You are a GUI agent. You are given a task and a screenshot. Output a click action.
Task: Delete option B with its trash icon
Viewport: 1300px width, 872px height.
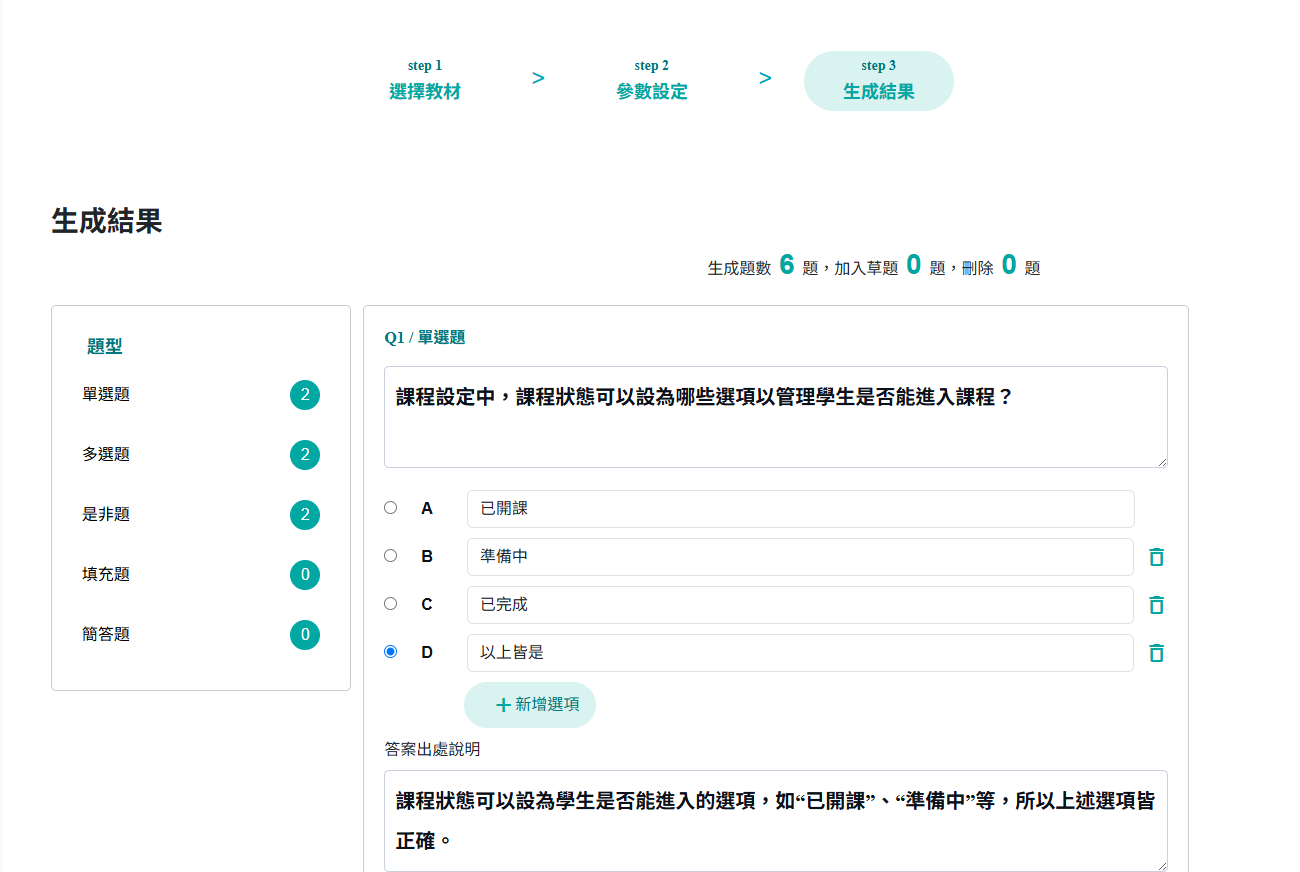[x=1156, y=557]
